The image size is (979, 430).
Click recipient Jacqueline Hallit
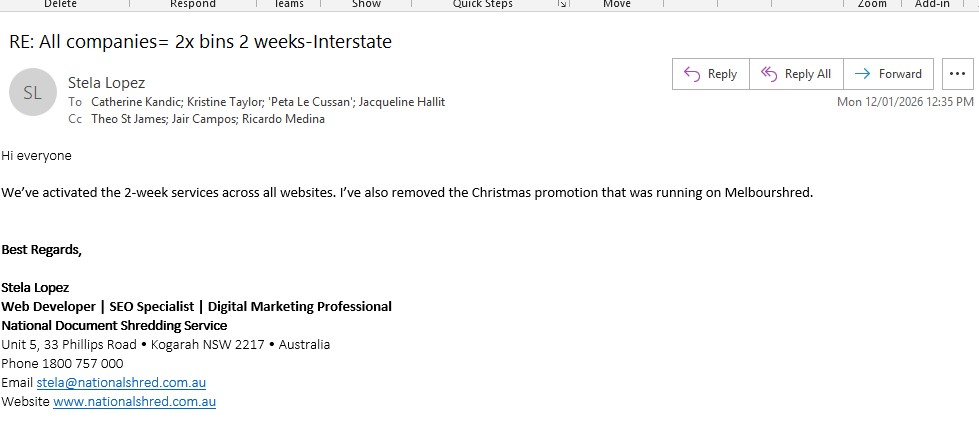pyautogui.click(x=402, y=102)
